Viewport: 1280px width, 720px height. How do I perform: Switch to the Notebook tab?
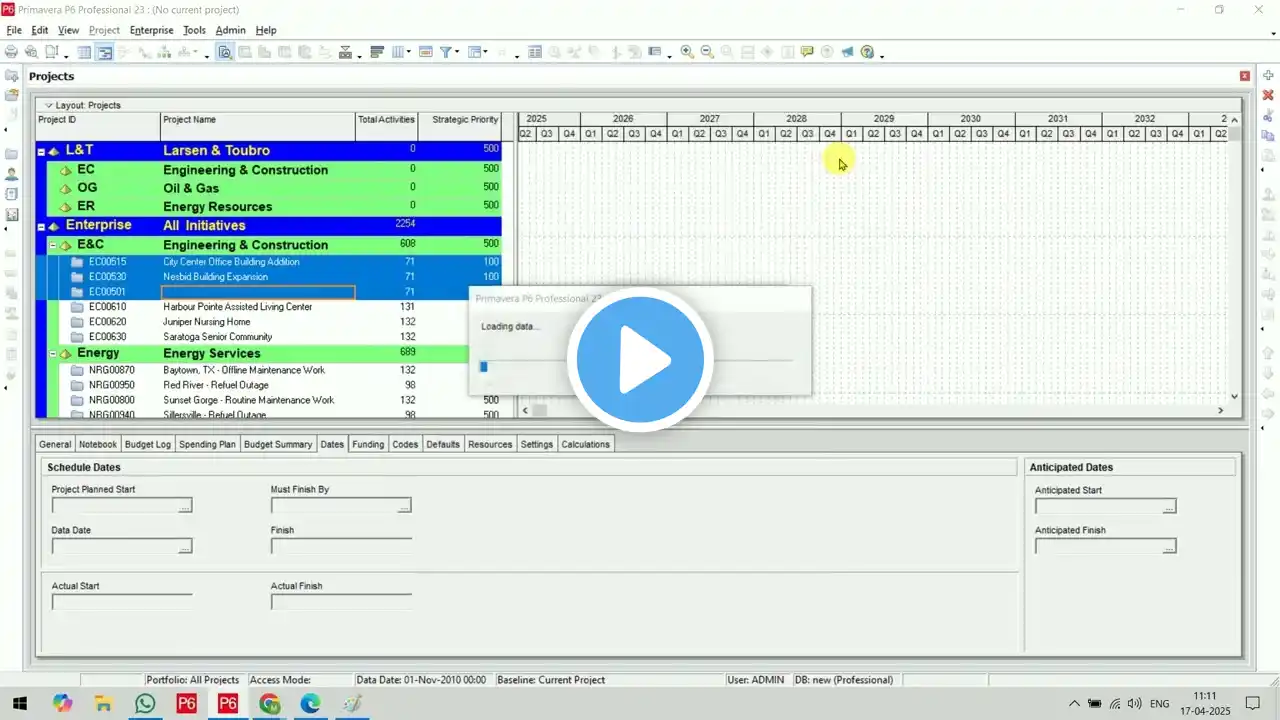98,444
